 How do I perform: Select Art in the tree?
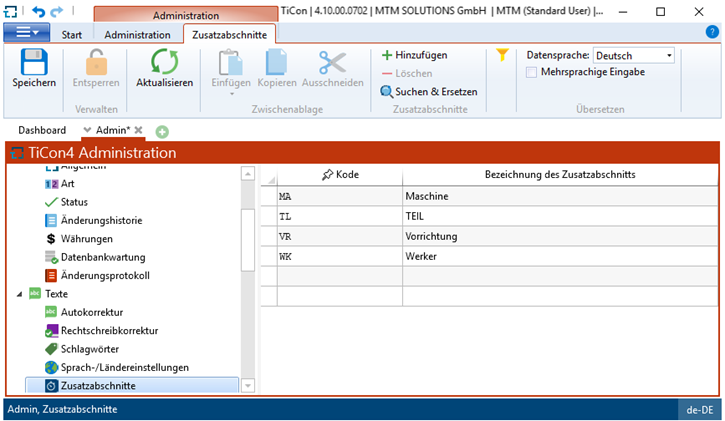pos(68,184)
